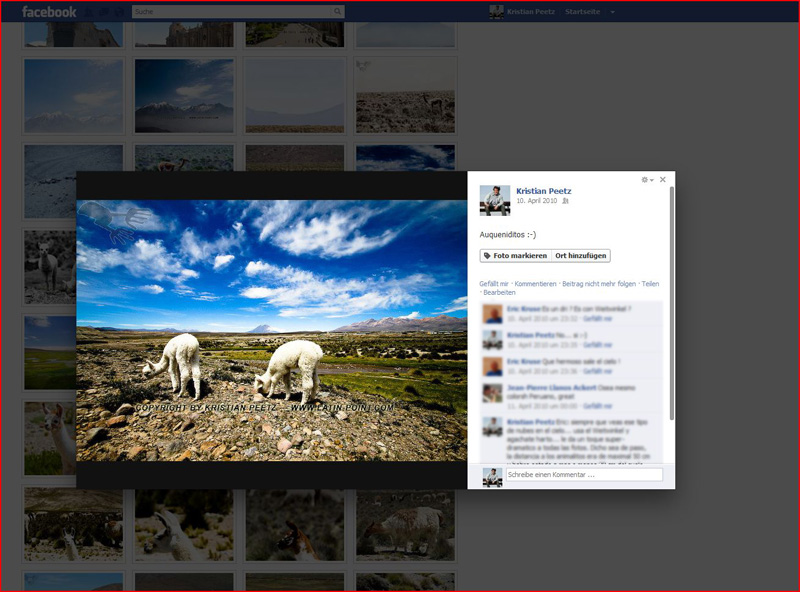Open the gear options menu in photo viewer

[x=647, y=180]
